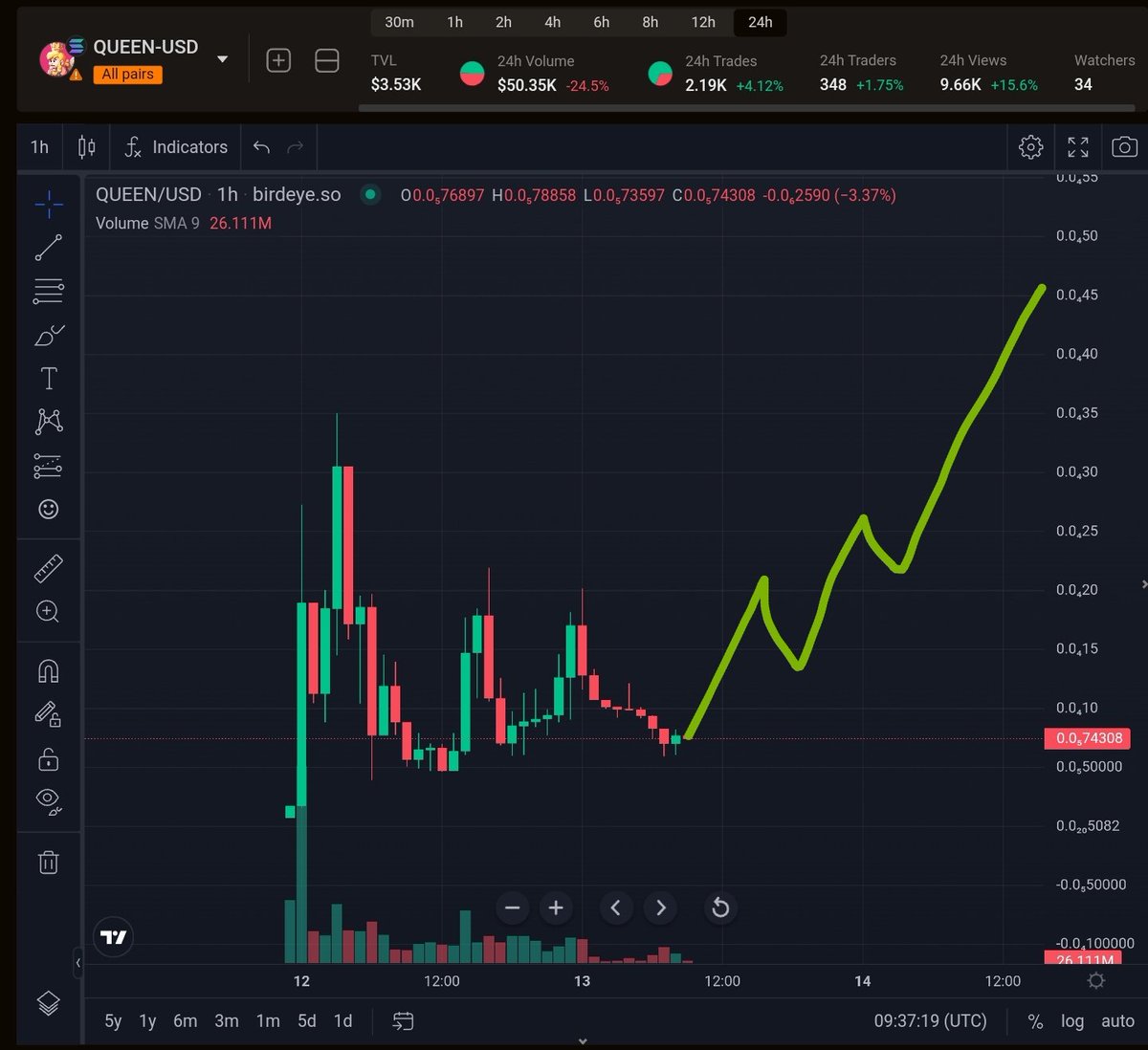The height and width of the screenshot is (1050, 1148).
Task: Toggle log scale mode
Action: 1072,1021
